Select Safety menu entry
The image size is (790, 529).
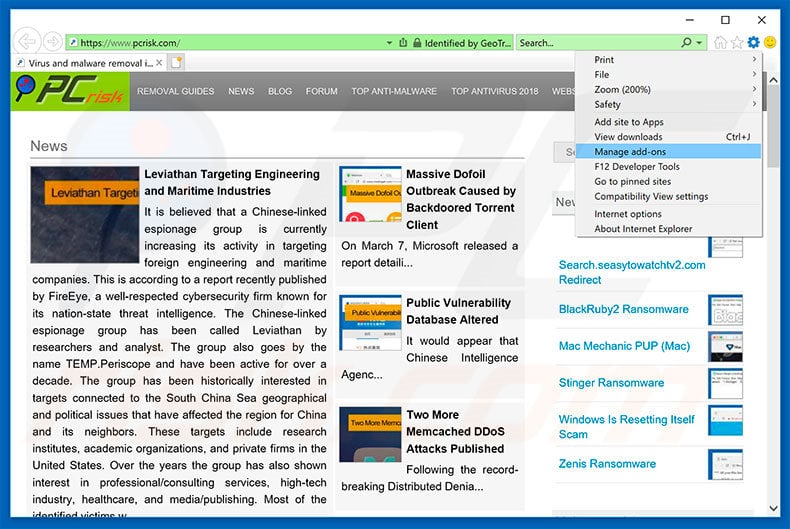pos(669,104)
